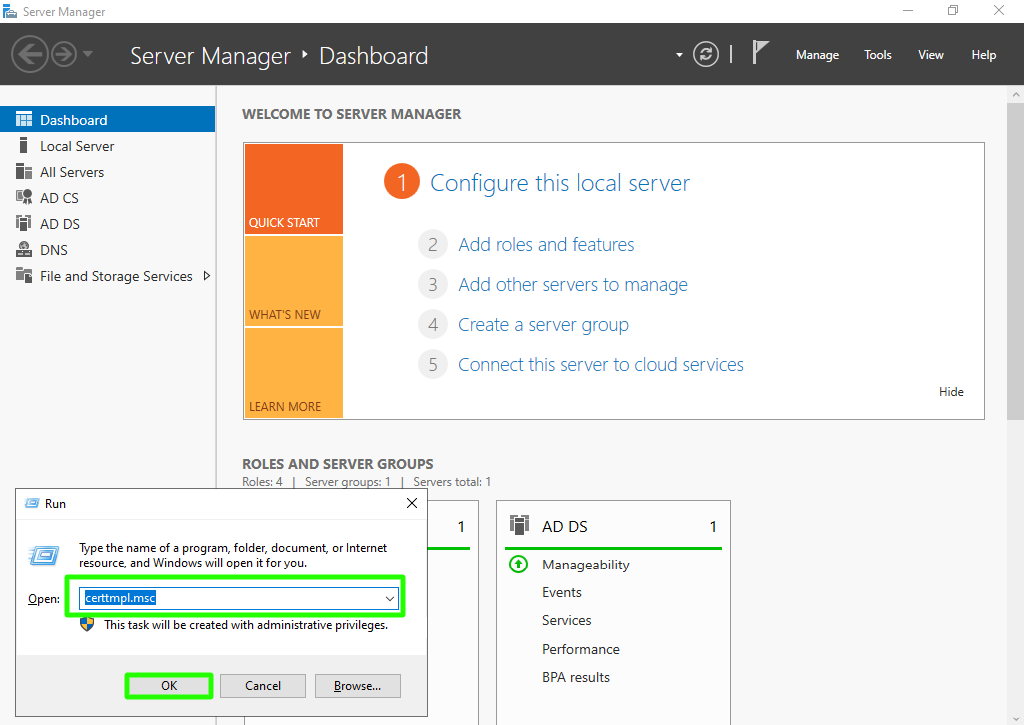Open the Manage menu
Image resolution: width=1024 pixels, height=725 pixels.
click(x=817, y=55)
